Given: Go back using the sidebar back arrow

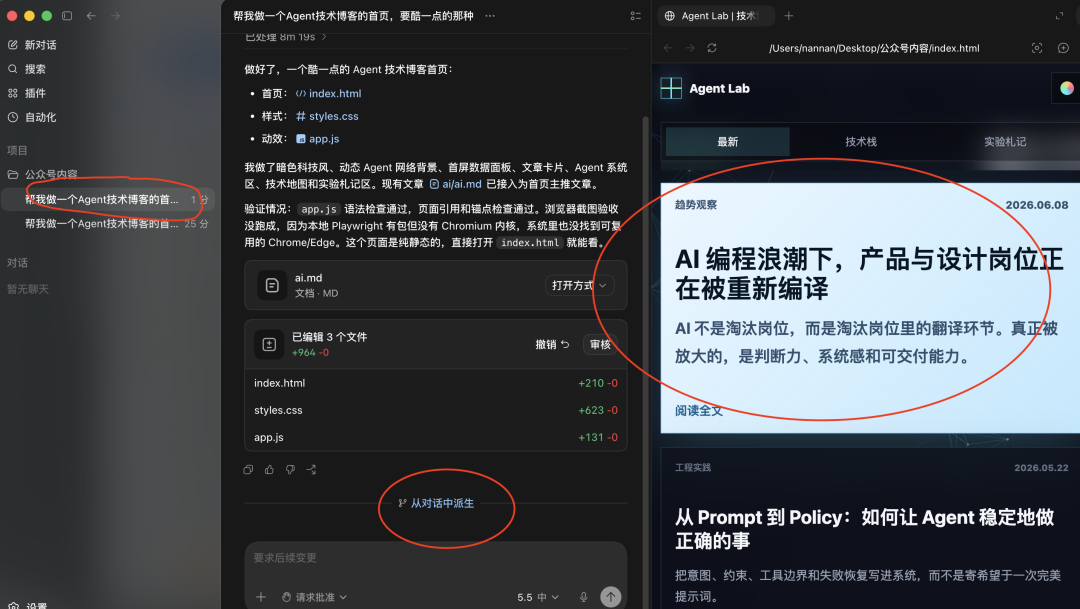Looking at the screenshot, I should tap(91, 15).
